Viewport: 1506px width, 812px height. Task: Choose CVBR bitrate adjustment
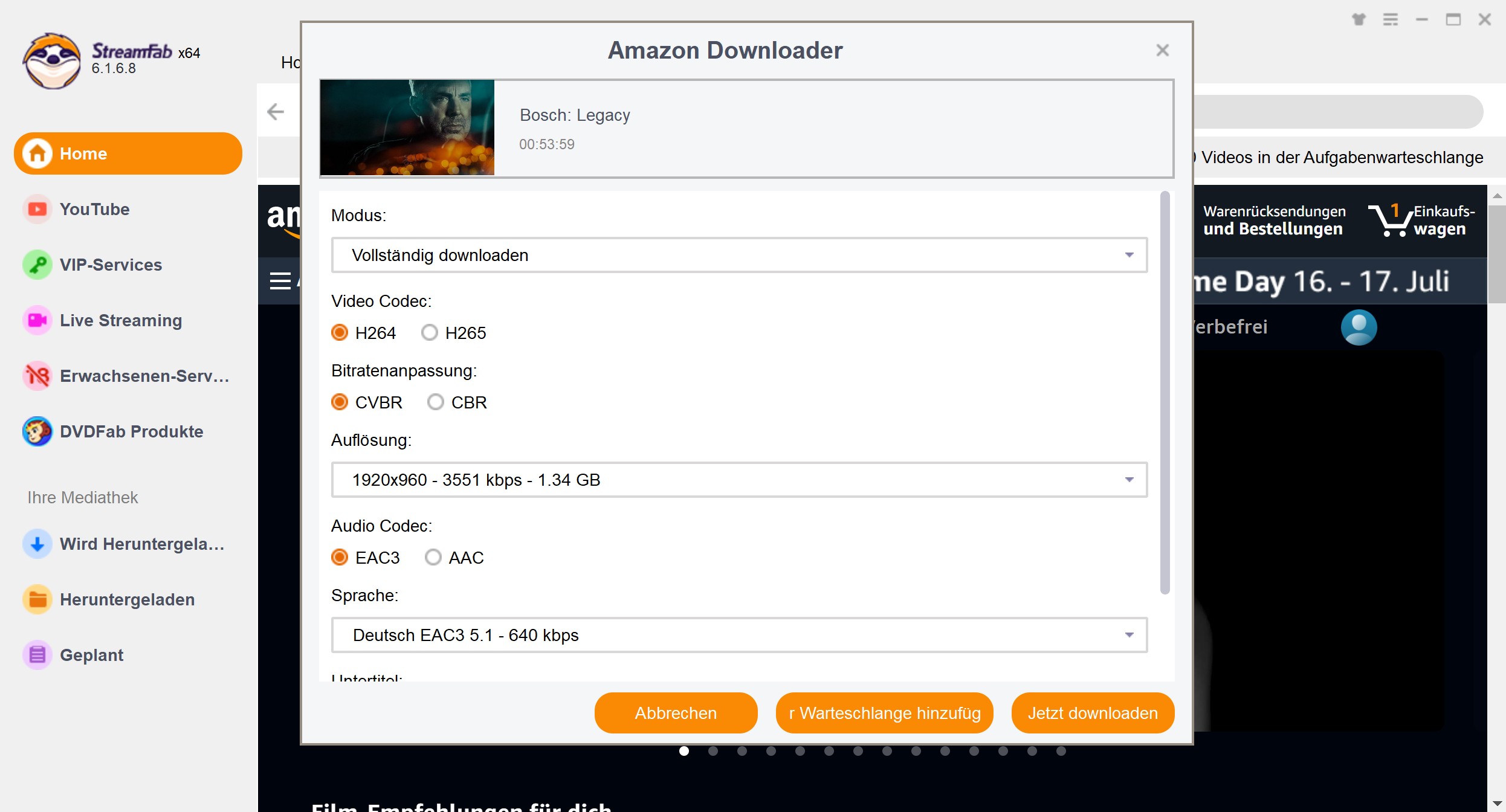tap(340, 402)
